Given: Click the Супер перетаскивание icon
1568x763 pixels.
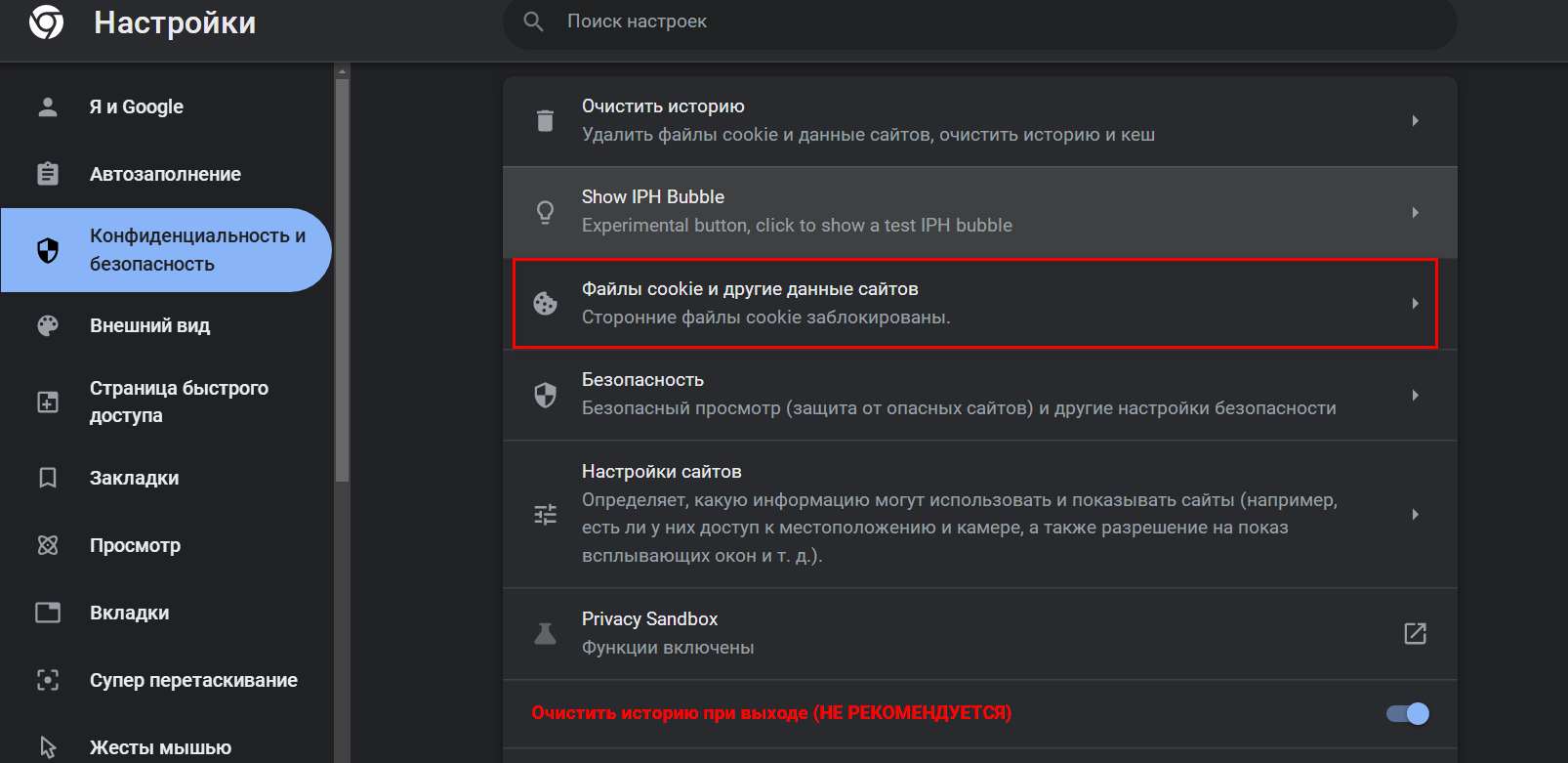Looking at the screenshot, I should pos(48,680).
